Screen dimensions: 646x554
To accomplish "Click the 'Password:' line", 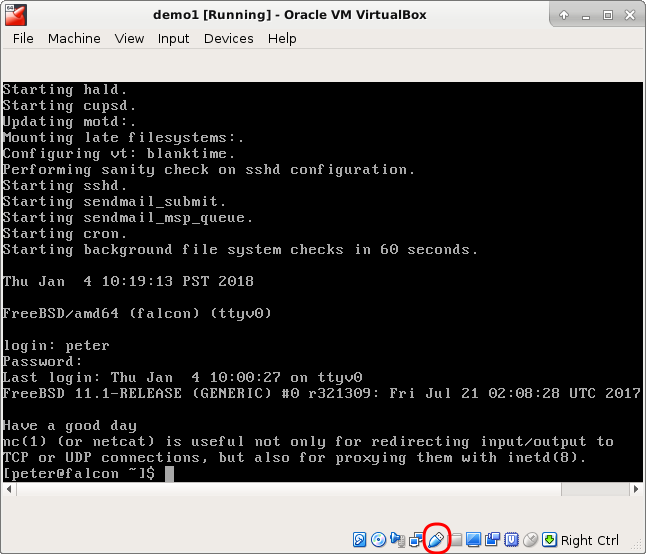I will coord(42,362).
